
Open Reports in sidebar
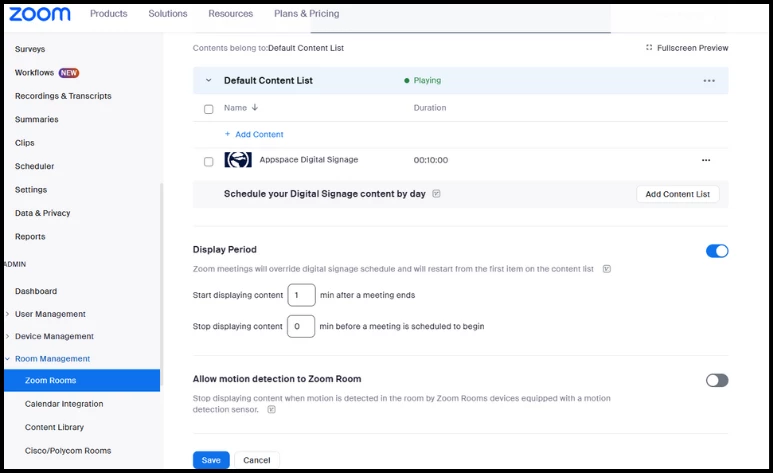(x=30, y=236)
